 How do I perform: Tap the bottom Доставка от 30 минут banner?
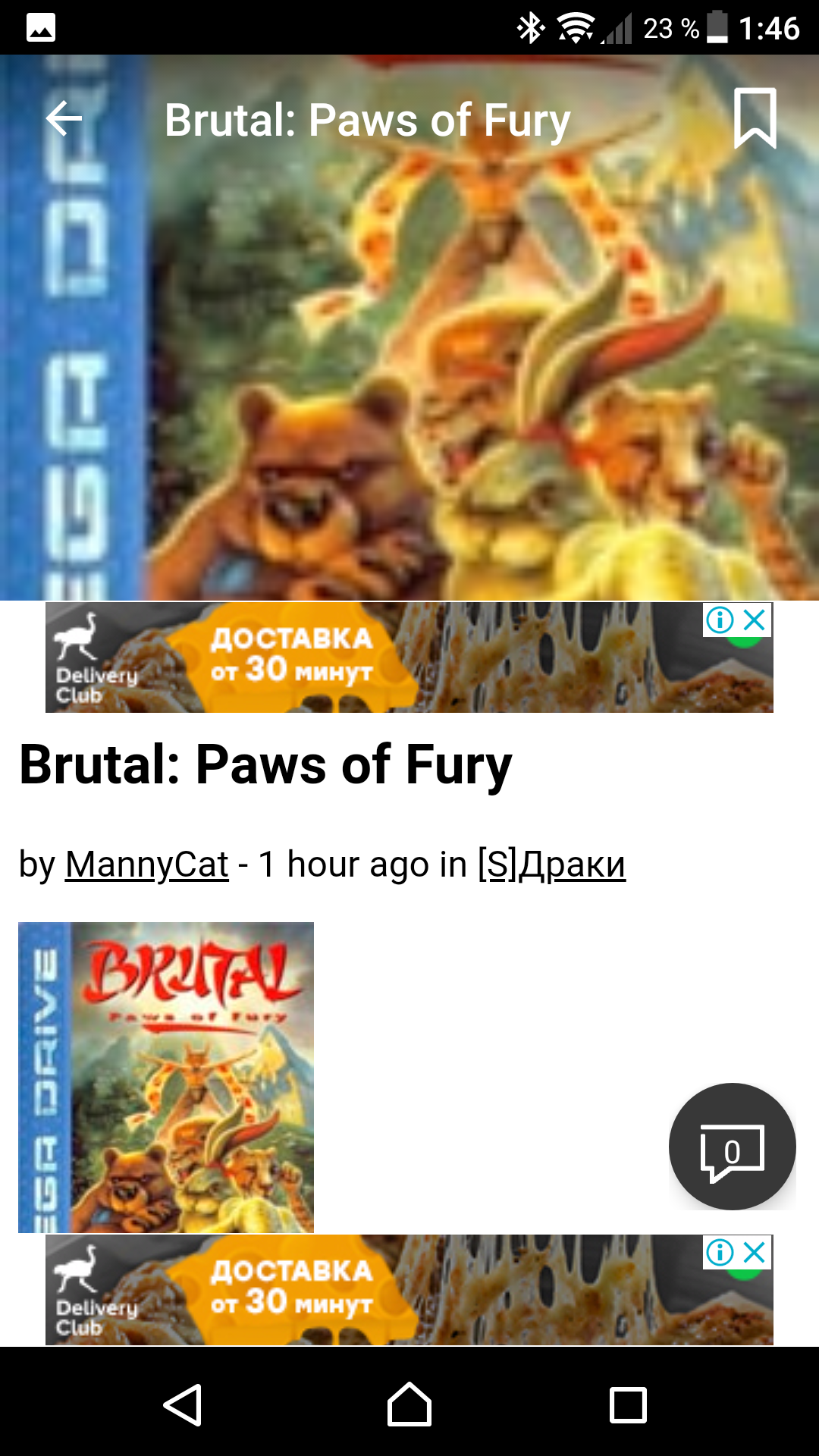[409, 1290]
